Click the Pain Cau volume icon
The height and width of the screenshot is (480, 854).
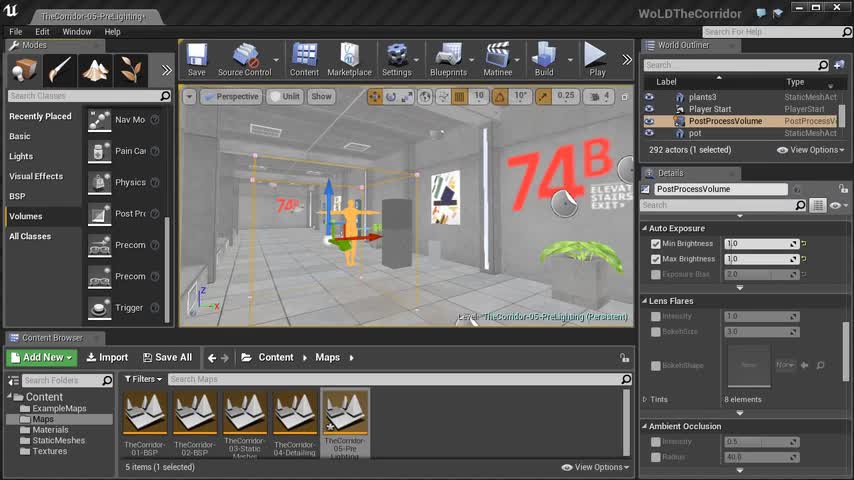click(x=100, y=151)
